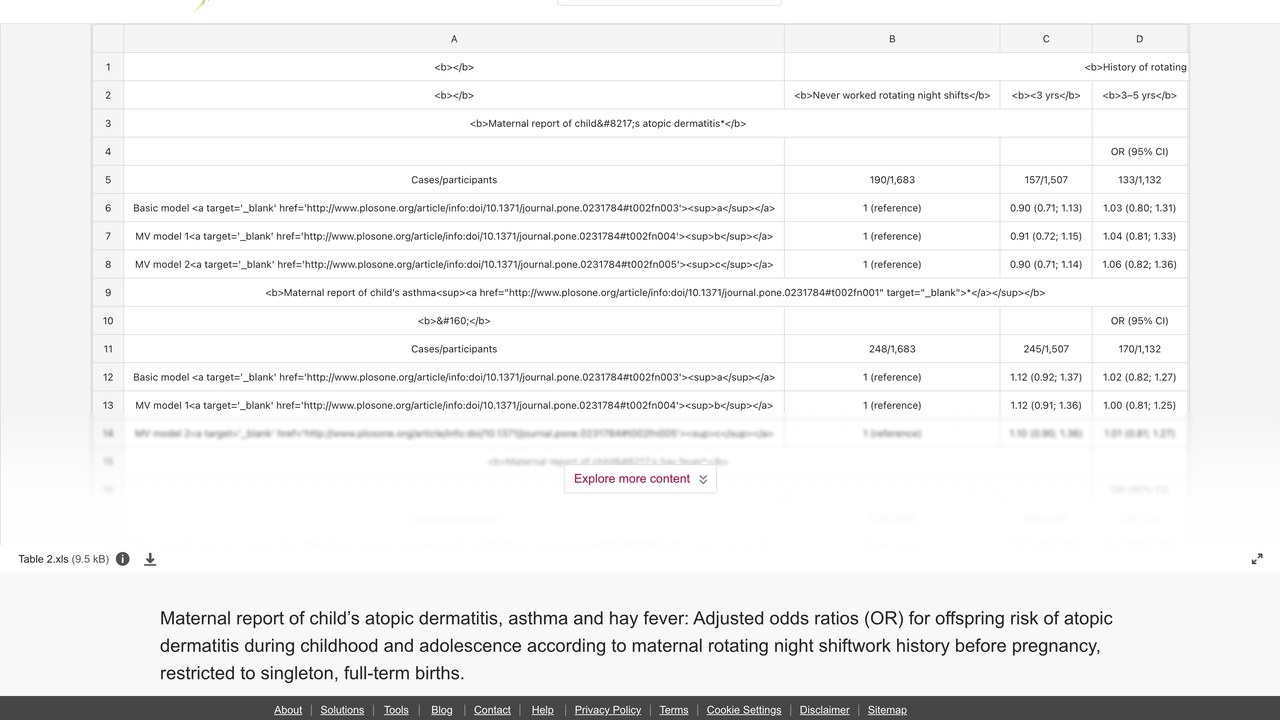Open the About footer link
Viewport: 1280px width, 720px height.
click(288, 710)
